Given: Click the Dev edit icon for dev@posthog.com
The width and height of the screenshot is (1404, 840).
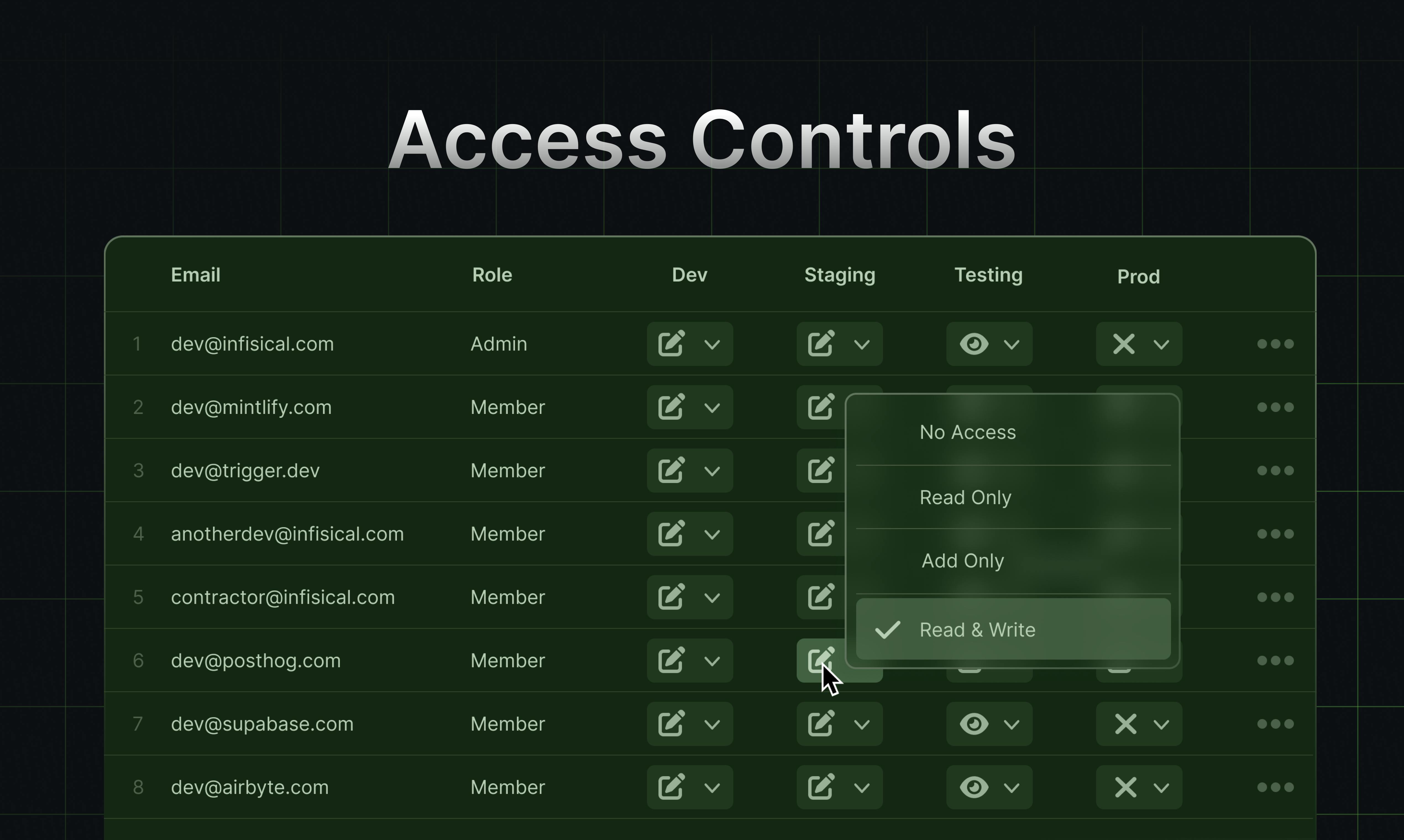Looking at the screenshot, I should click(x=672, y=660).
